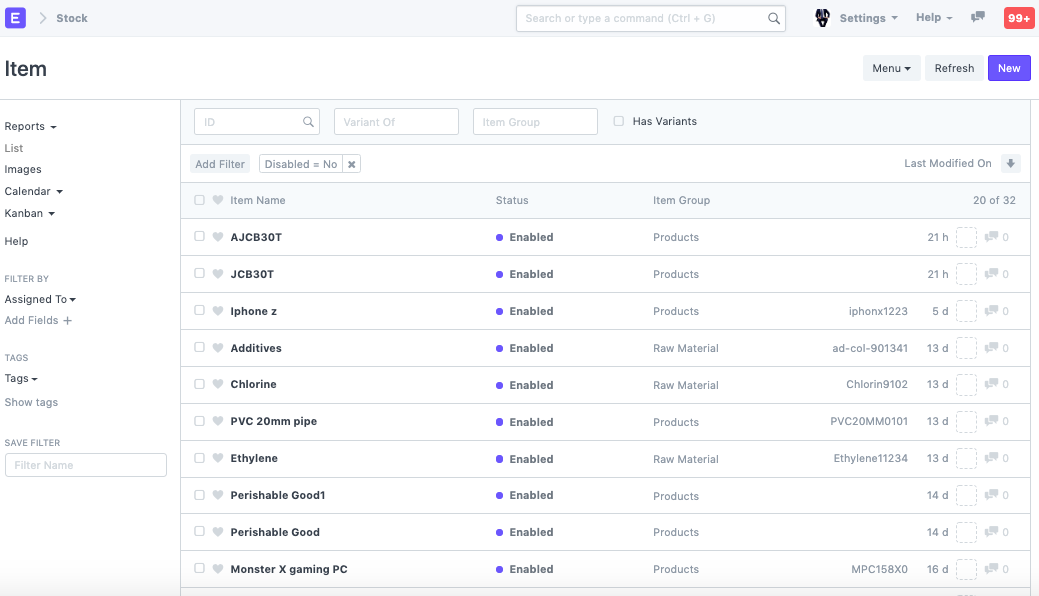Remove the Disabled = No filter
This screenshot has height=596, width=1039.
352,164
